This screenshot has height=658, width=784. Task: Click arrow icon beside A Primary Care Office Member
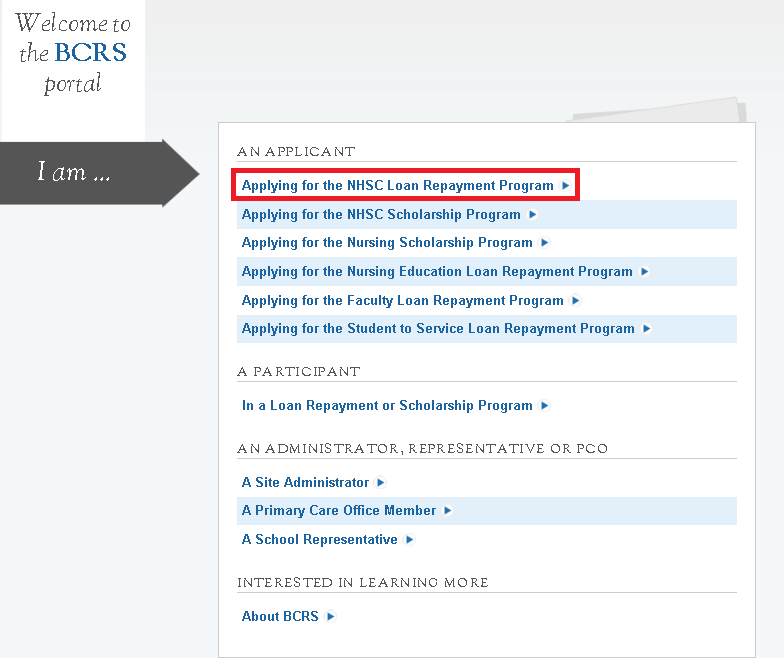tap(448, 510)
